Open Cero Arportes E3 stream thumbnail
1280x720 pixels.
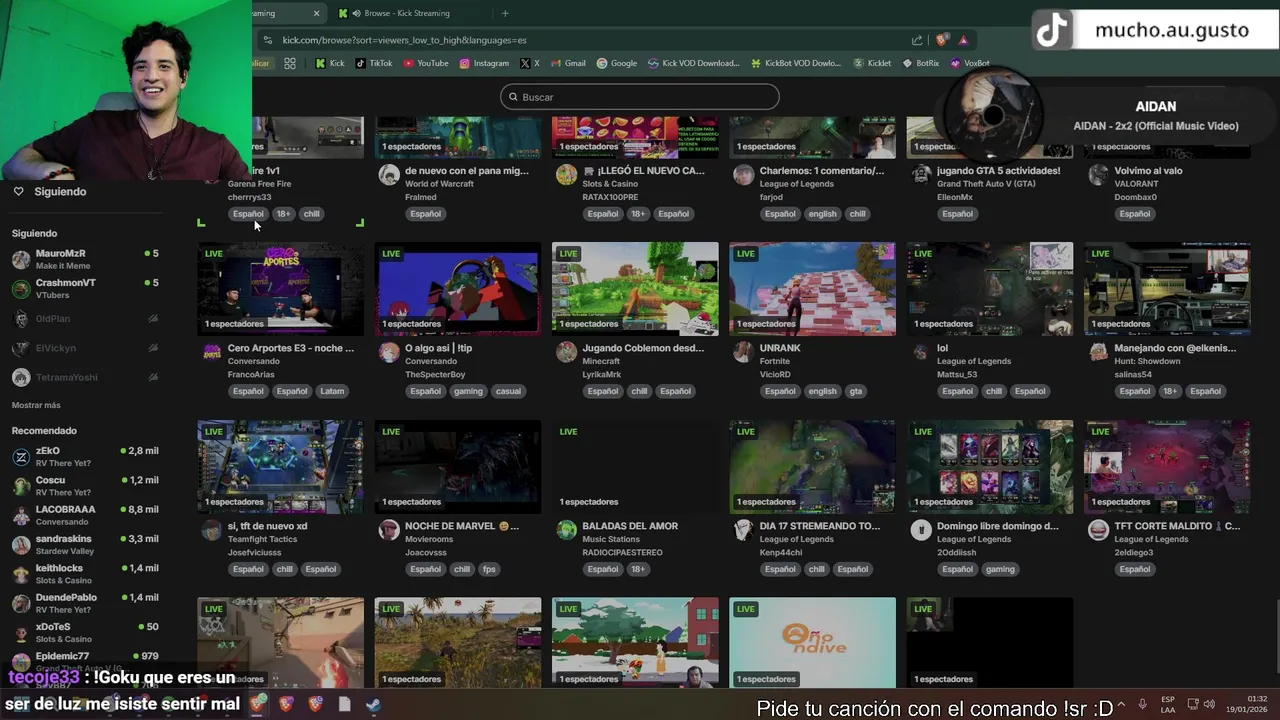tap(280, 288)
